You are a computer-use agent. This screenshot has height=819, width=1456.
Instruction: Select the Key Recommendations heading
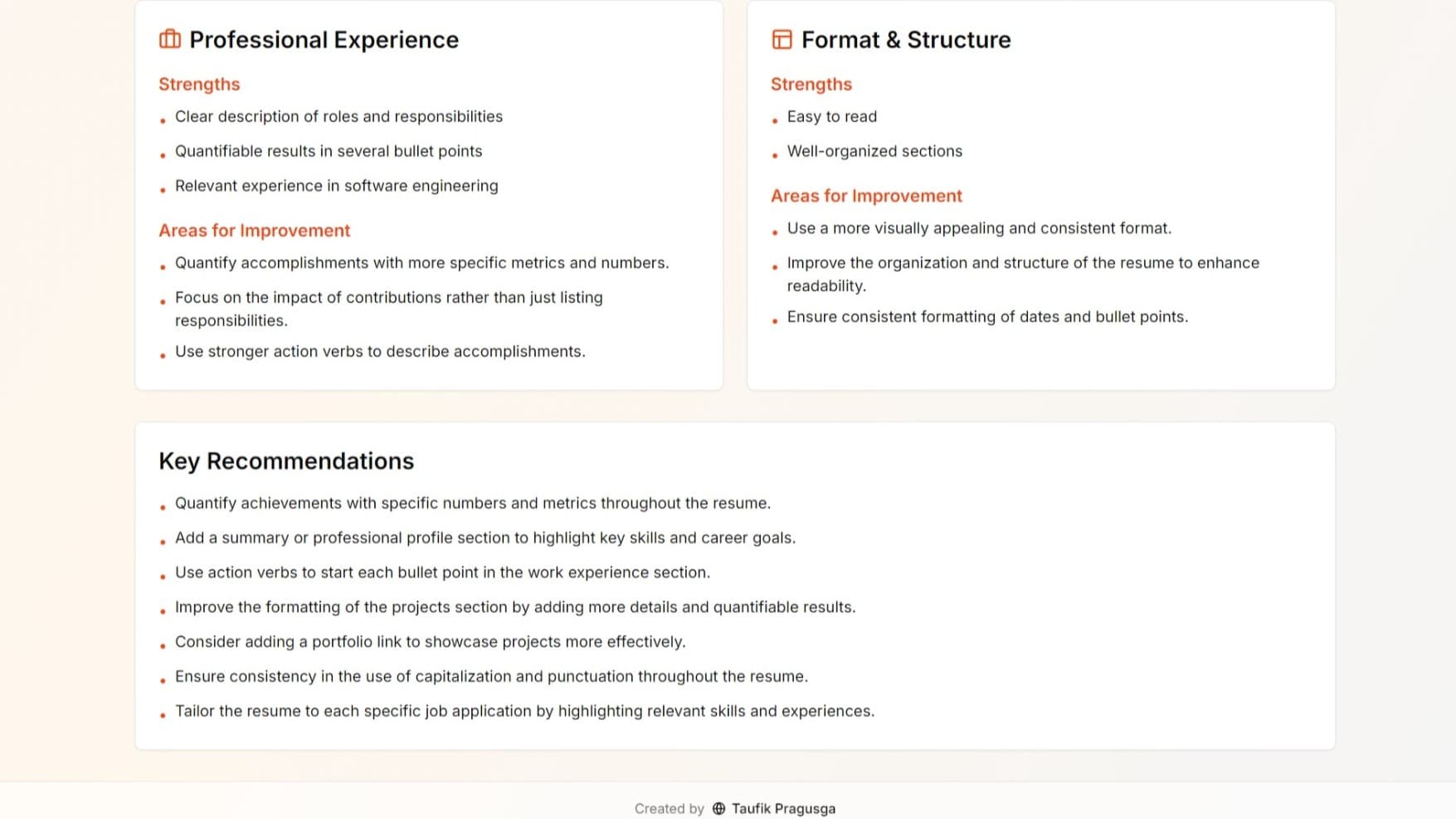click(287, 461)
